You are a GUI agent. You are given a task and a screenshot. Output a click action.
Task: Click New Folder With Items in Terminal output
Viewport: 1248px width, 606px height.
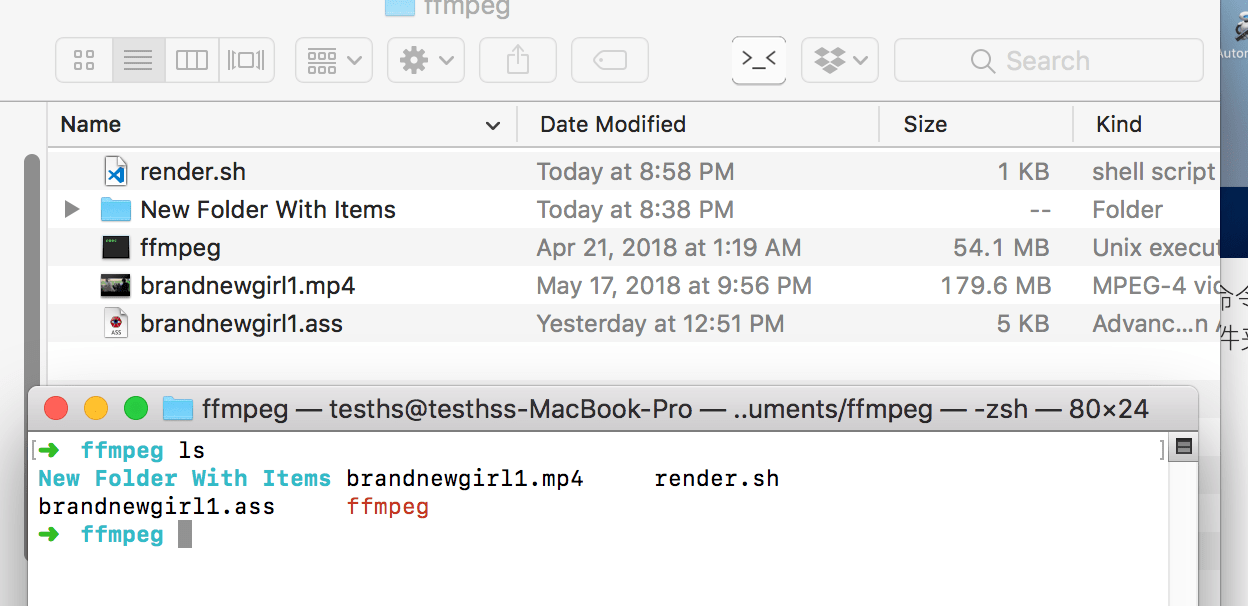[185, 478]
